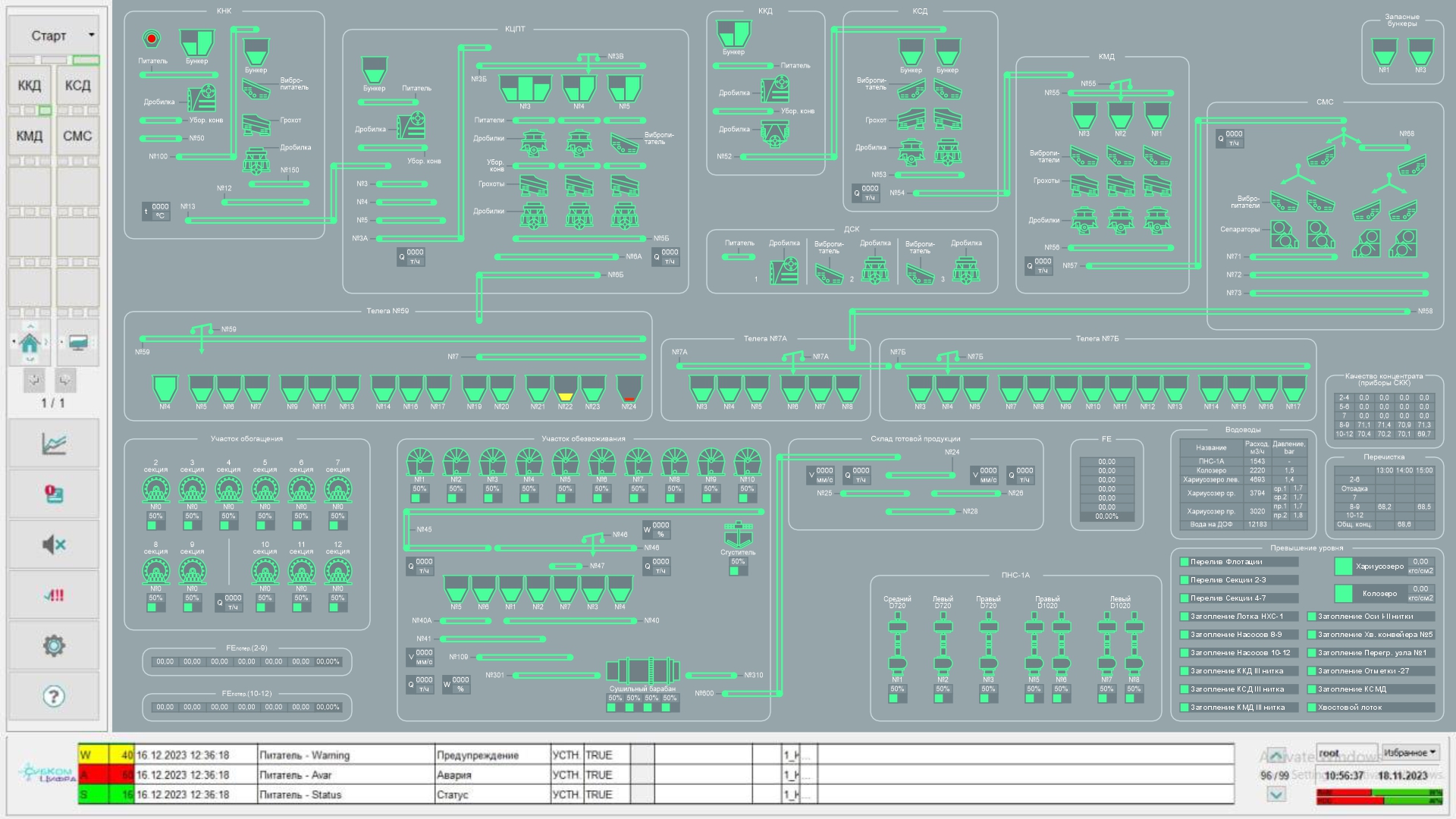Open the Избранное dropdown
Viewport: 1456px width, 819px height.
coord(1410,752)
